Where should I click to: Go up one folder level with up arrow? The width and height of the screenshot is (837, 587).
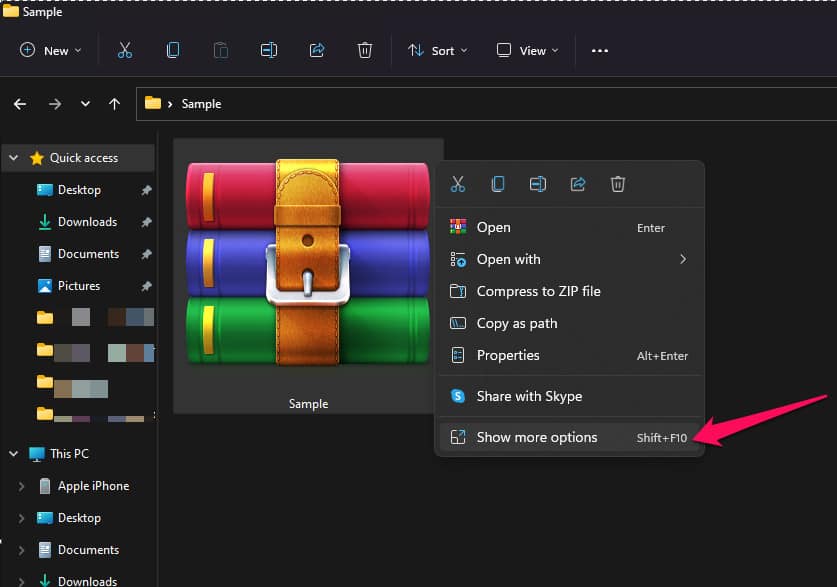pos(114,104)
